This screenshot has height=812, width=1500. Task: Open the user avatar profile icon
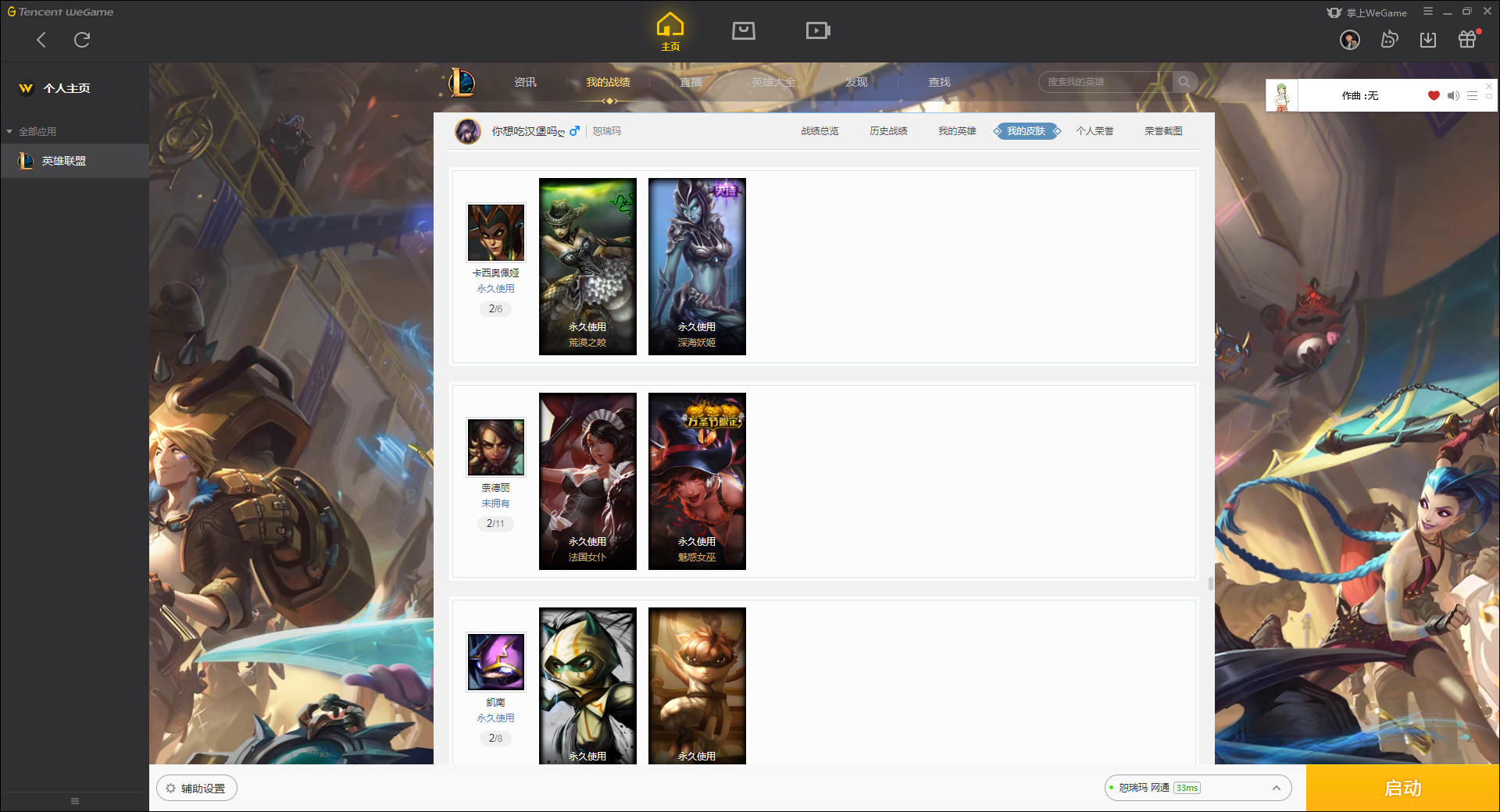[1350, 40]
